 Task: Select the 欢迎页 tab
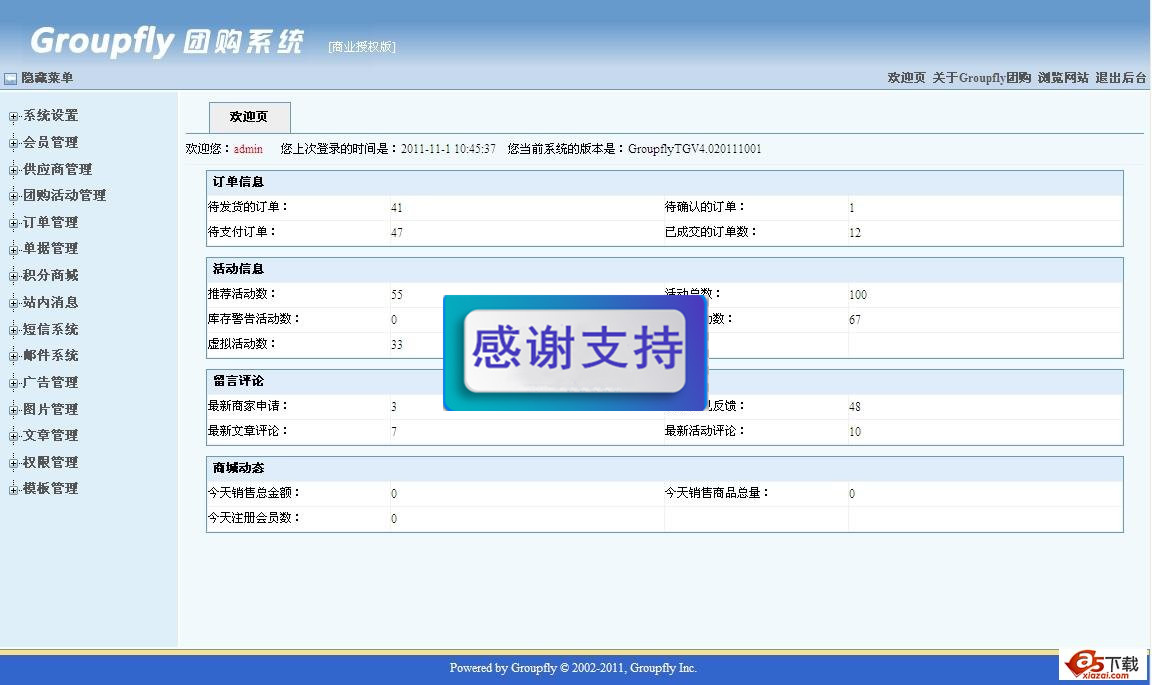point(250,118)
